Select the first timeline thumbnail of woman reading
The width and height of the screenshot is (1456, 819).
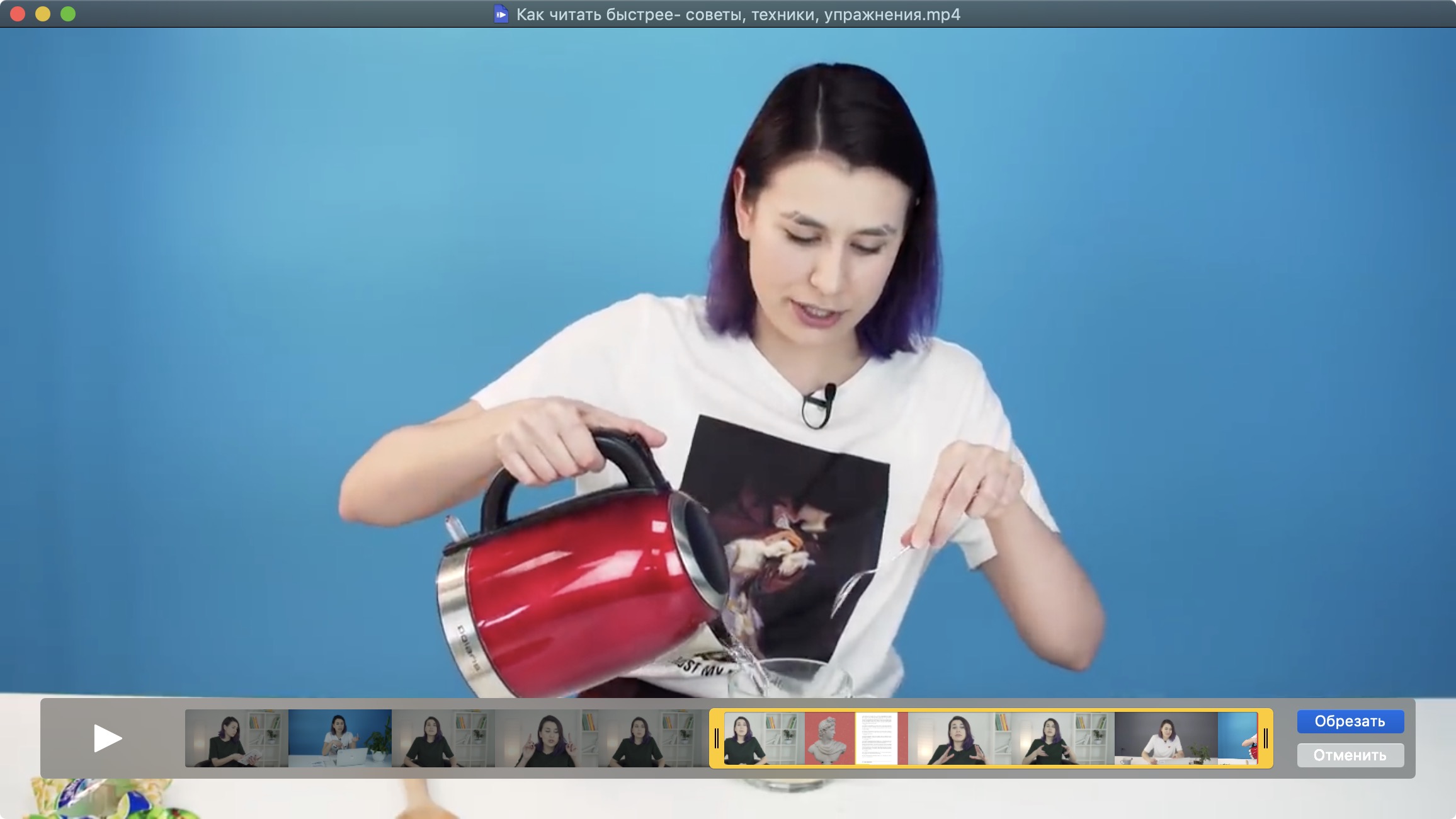(237, 738)
